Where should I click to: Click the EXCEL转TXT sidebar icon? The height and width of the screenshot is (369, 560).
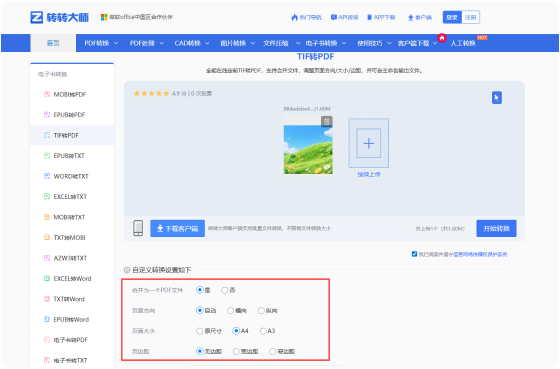point(47,196)
